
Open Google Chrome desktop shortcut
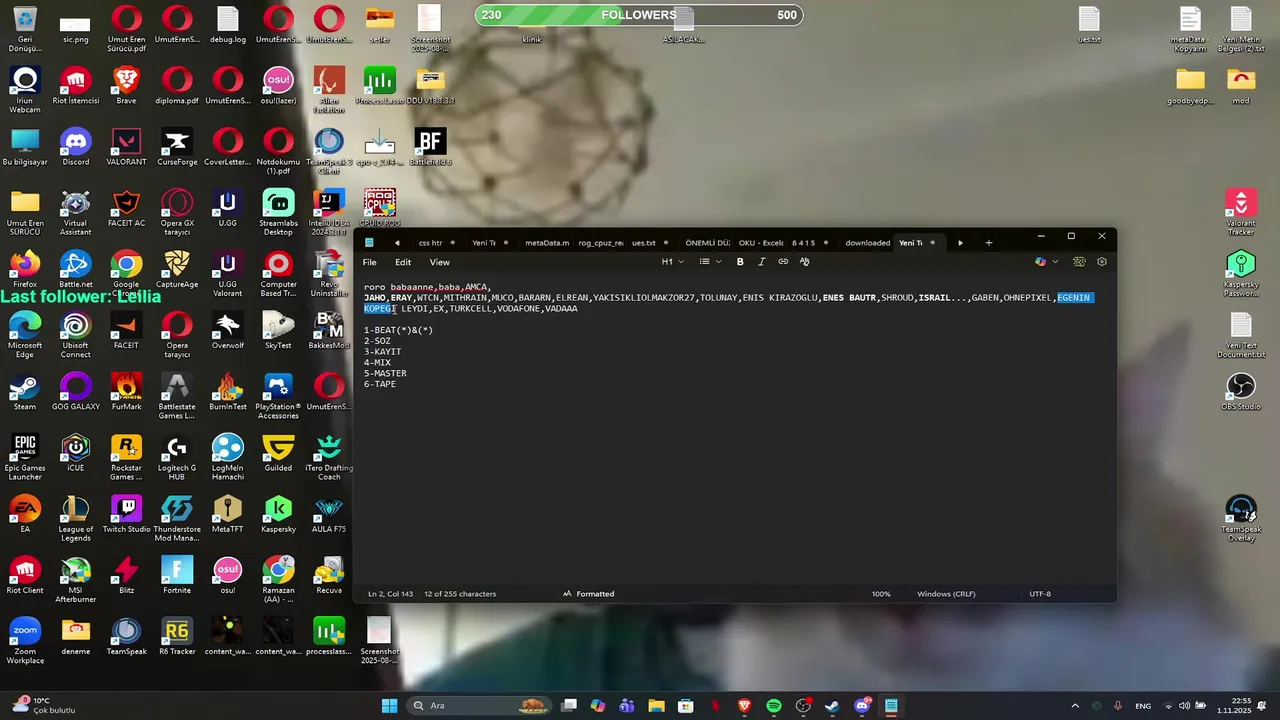pos(126,274)
